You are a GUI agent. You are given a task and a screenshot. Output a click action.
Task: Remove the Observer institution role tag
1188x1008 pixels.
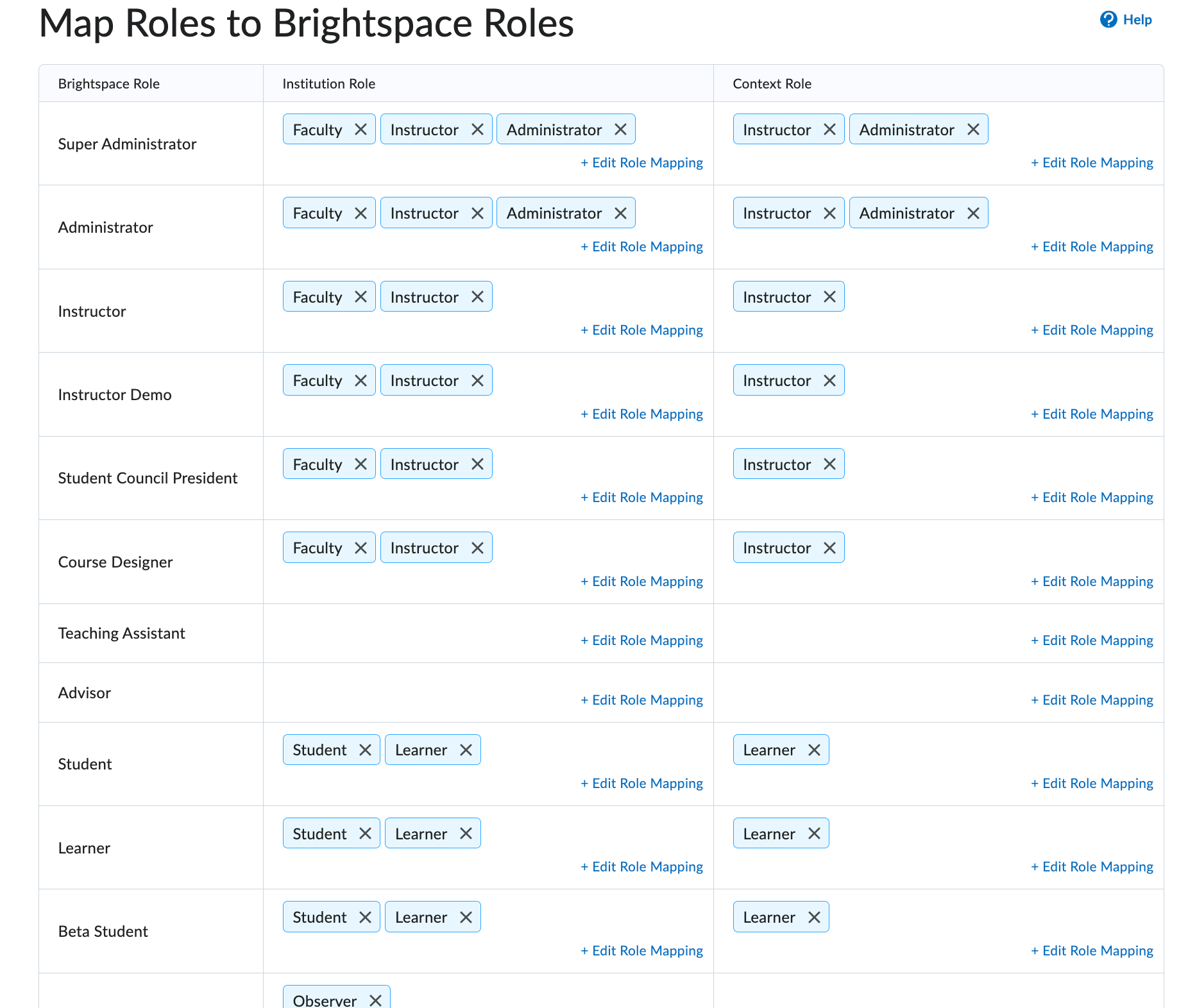pyautogui.click(x=375, y=1000)
